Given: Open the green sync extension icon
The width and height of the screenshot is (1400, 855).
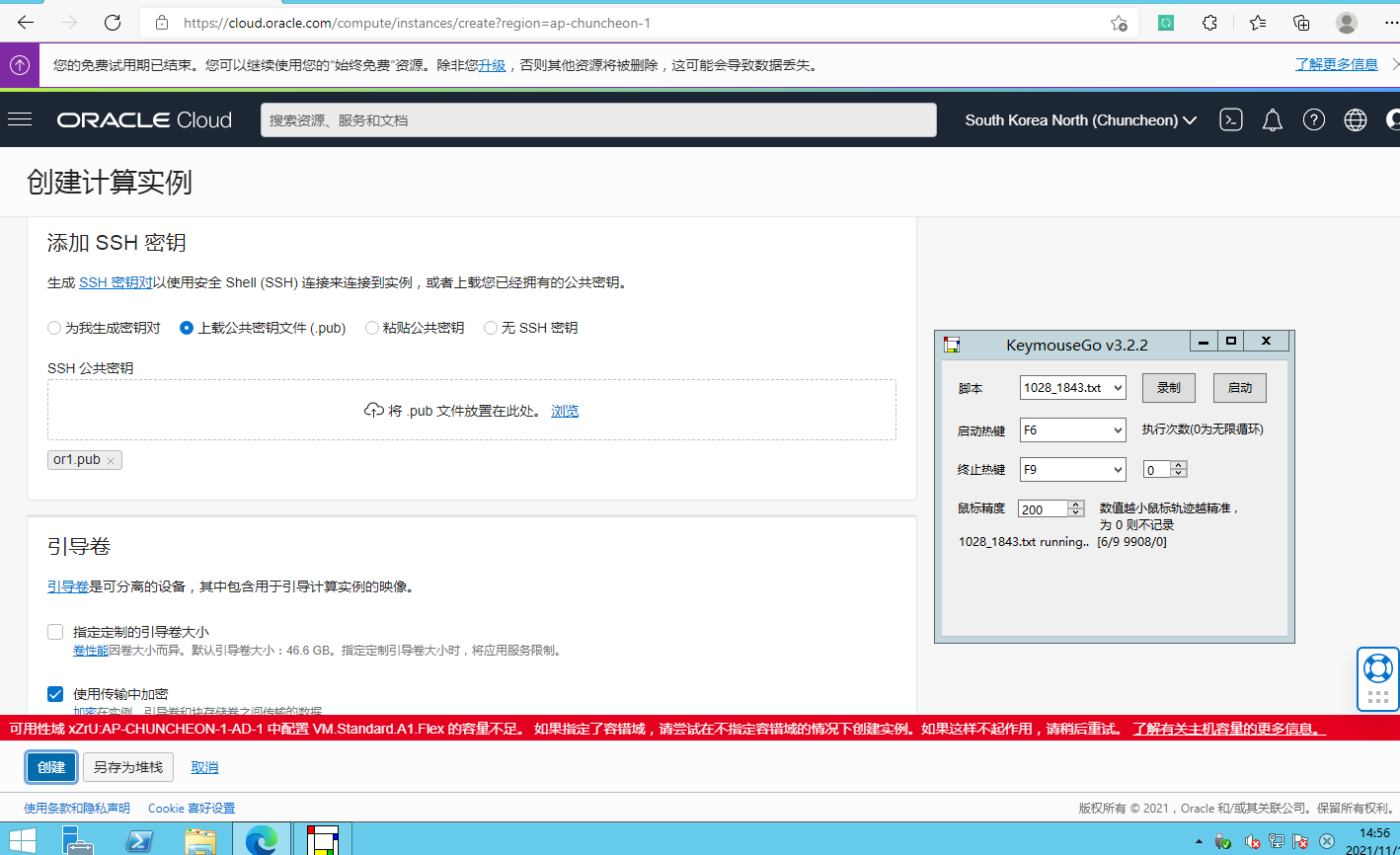Looking at the screenshot, I should (x=1166, y=22).
